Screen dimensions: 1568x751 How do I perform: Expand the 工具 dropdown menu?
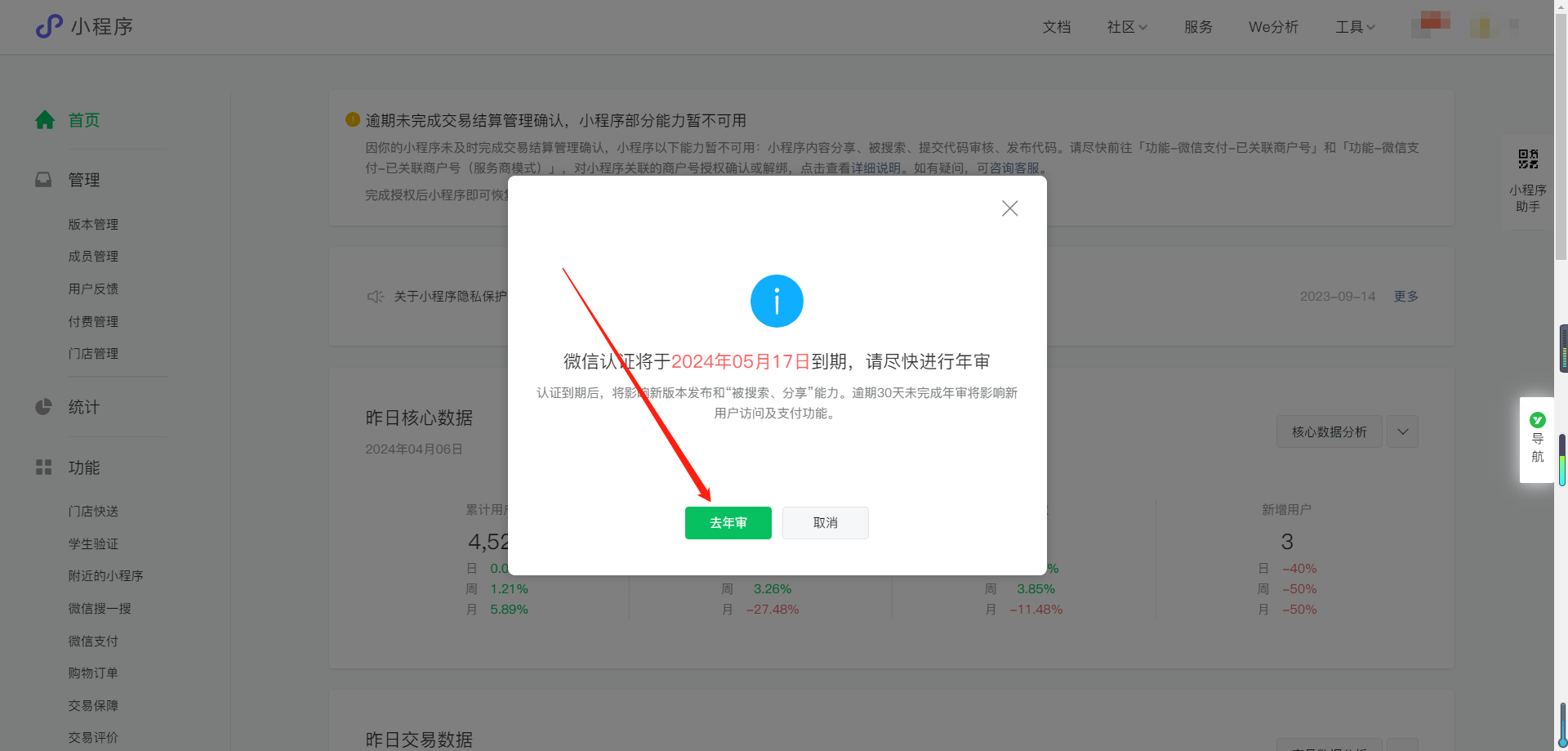coord(1355,27)
